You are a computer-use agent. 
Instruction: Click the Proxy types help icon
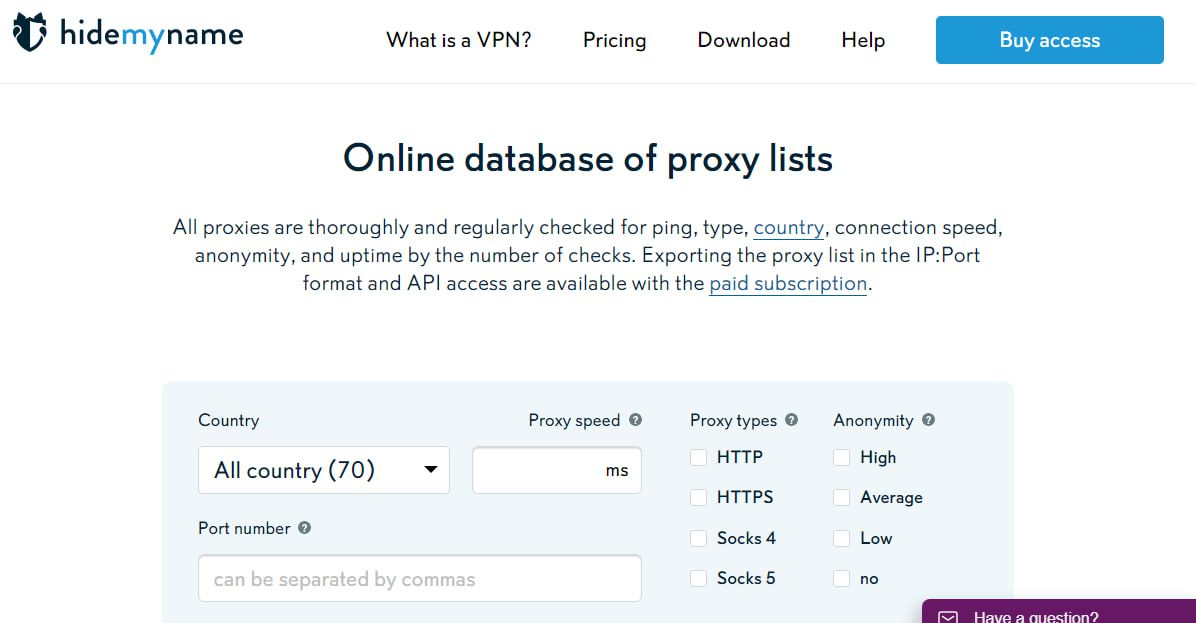(x=792, y=420)
